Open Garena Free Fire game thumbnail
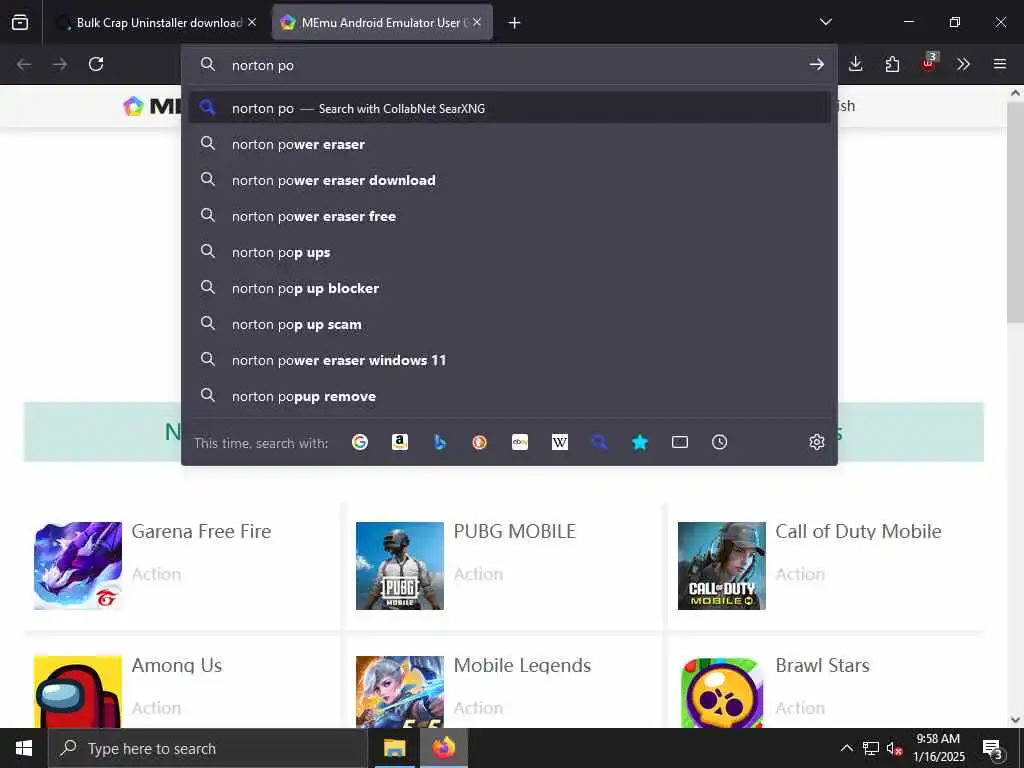 (x=78, y=566)
